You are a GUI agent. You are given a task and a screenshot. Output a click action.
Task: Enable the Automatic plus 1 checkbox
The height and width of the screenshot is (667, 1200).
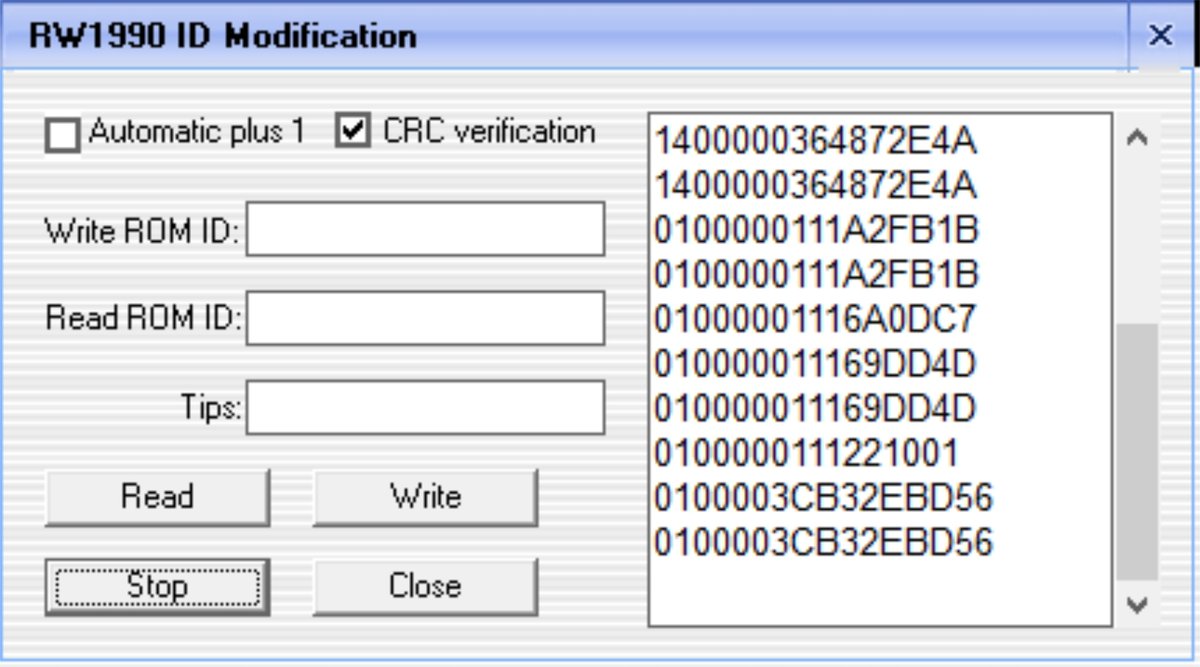[63, 135]
